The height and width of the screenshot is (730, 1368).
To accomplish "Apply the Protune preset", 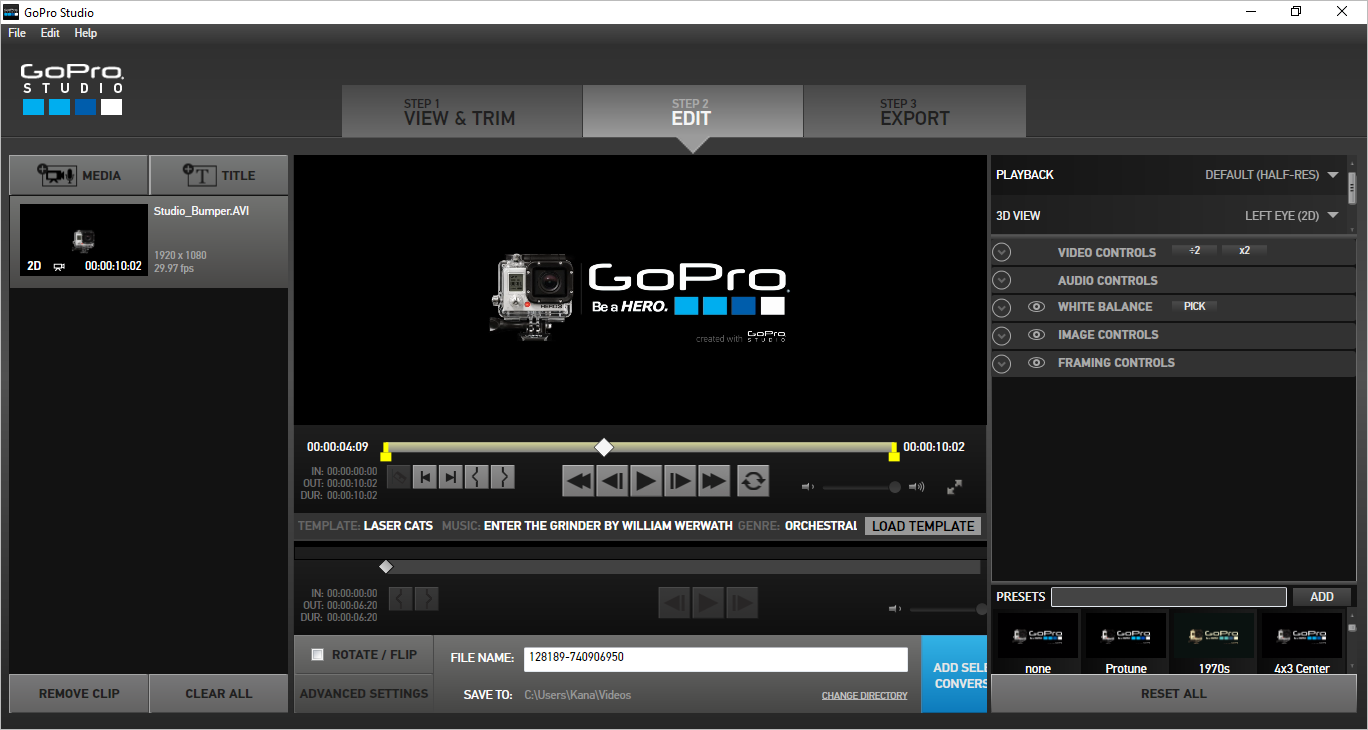I will coord(1126,644).
